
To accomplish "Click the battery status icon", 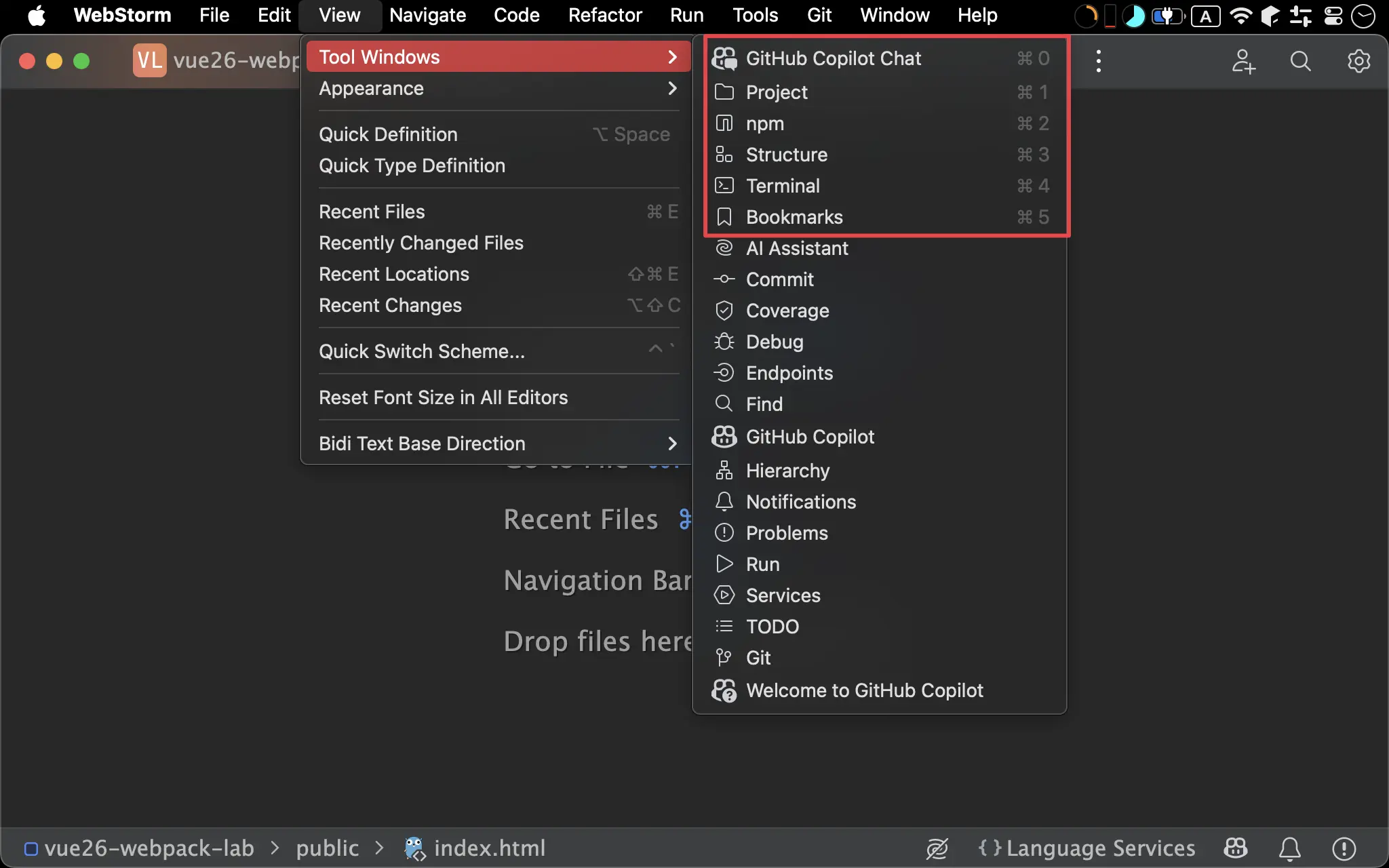I will click(1168, 16).
